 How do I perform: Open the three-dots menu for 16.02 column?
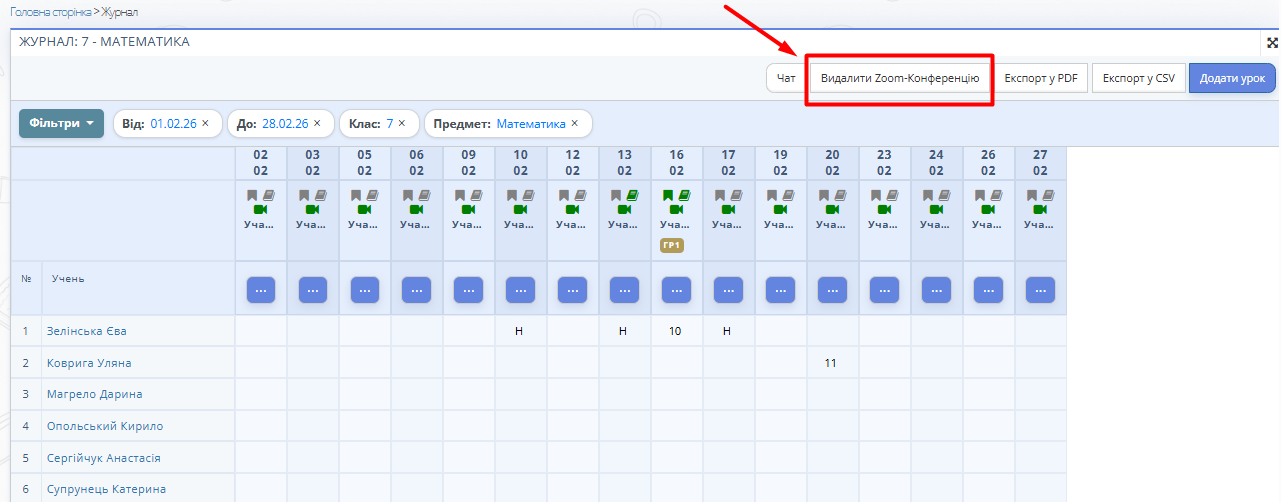[x=677, y=290]
